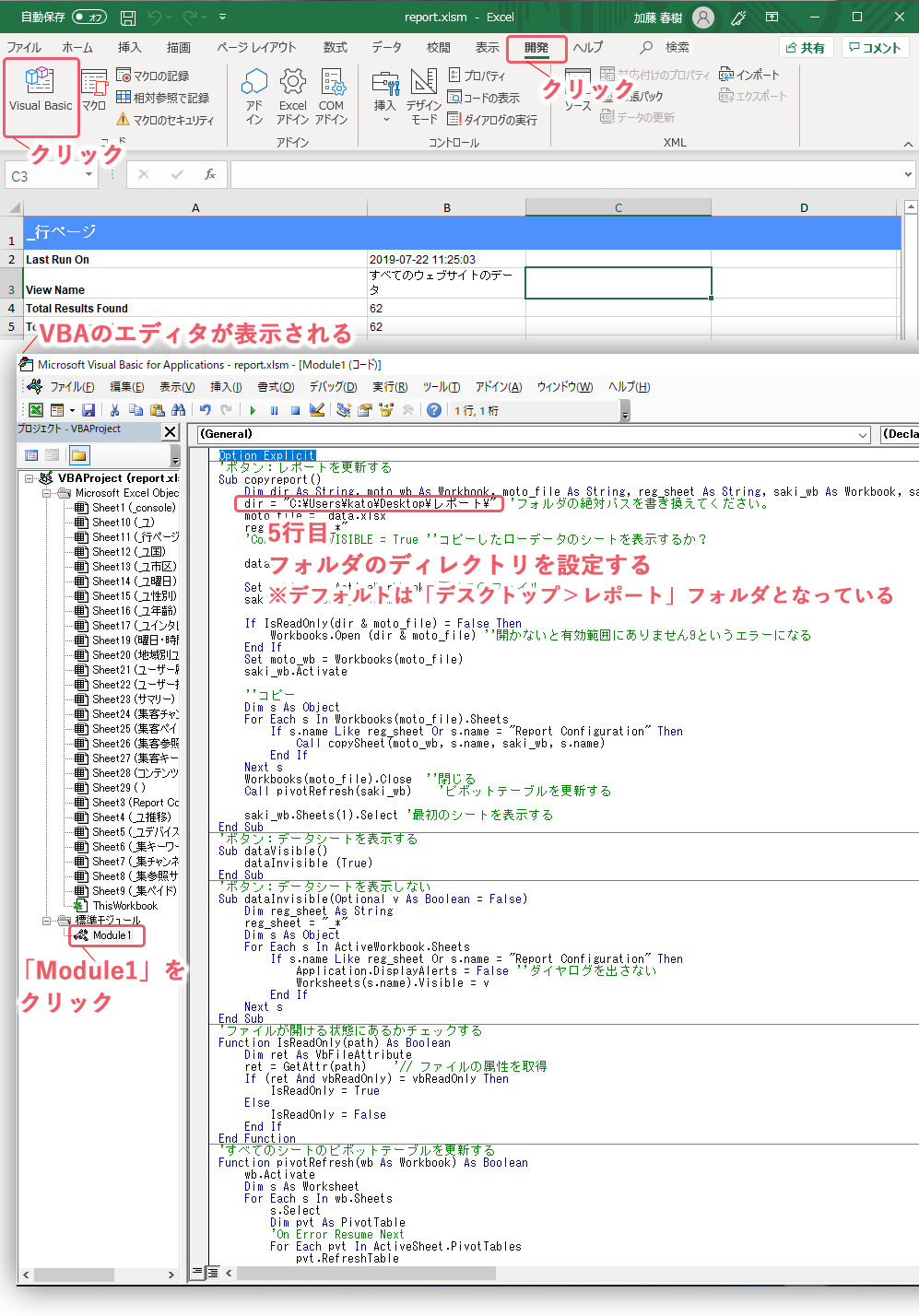Image resolution: width=919 pixels, height=1316 pixels.
Task: Click the Paste icon in VBA toolbar
Action: pos(158,410)
